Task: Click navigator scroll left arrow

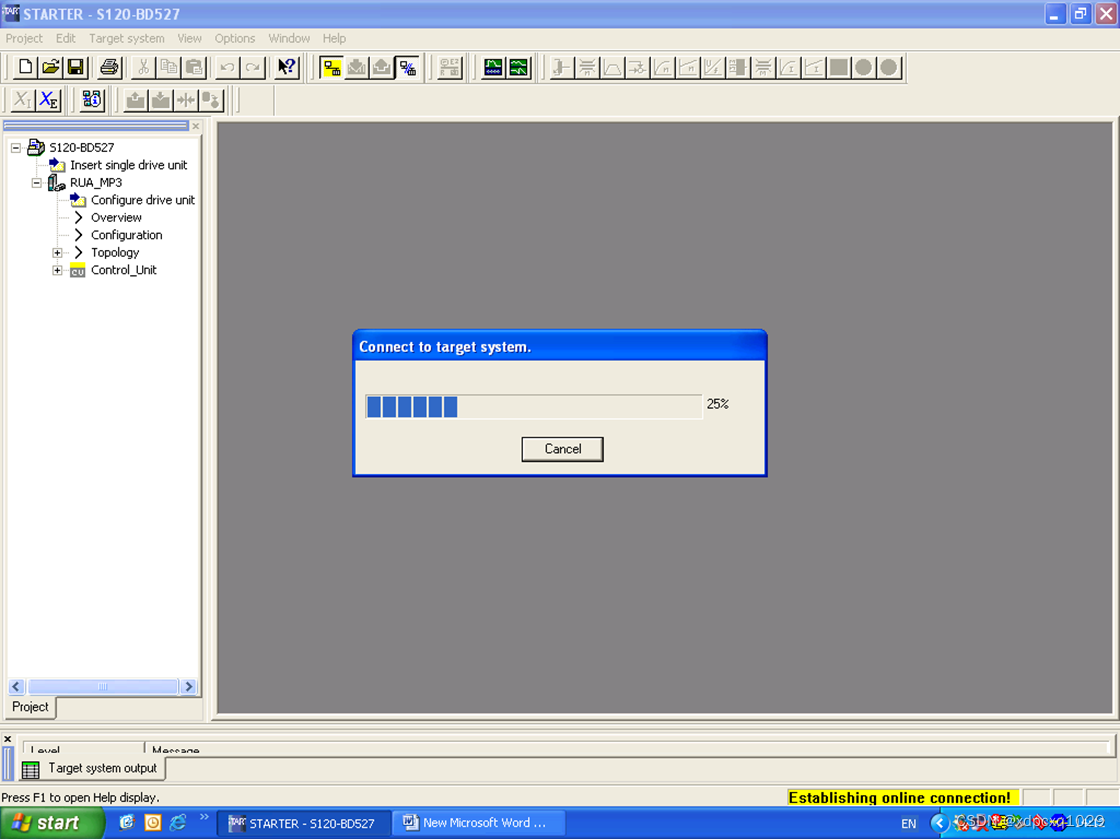Action: 16,687
